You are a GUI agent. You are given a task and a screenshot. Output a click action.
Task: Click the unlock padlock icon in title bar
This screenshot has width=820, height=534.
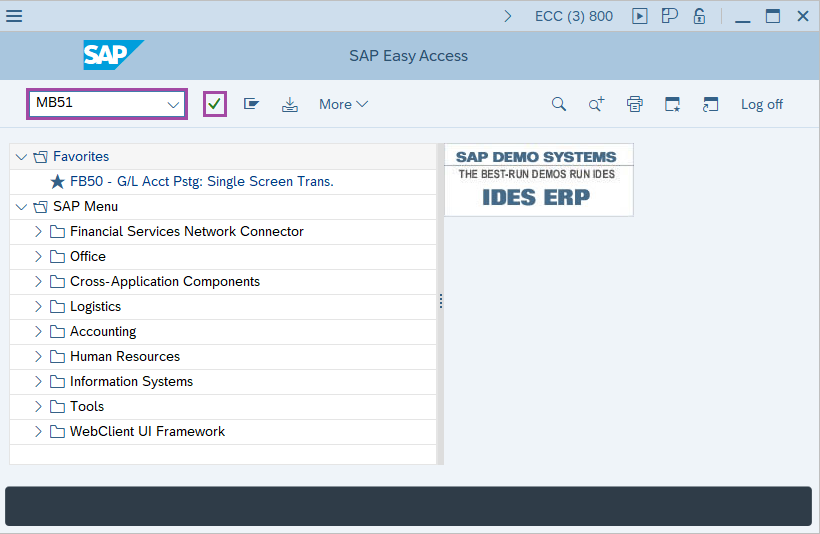click(699, 16)
